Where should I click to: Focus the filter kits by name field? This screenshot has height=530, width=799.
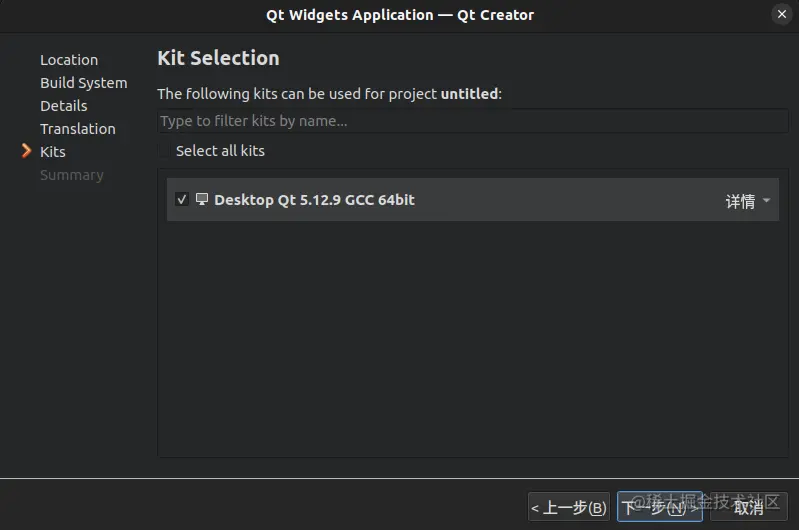(473, 121)
